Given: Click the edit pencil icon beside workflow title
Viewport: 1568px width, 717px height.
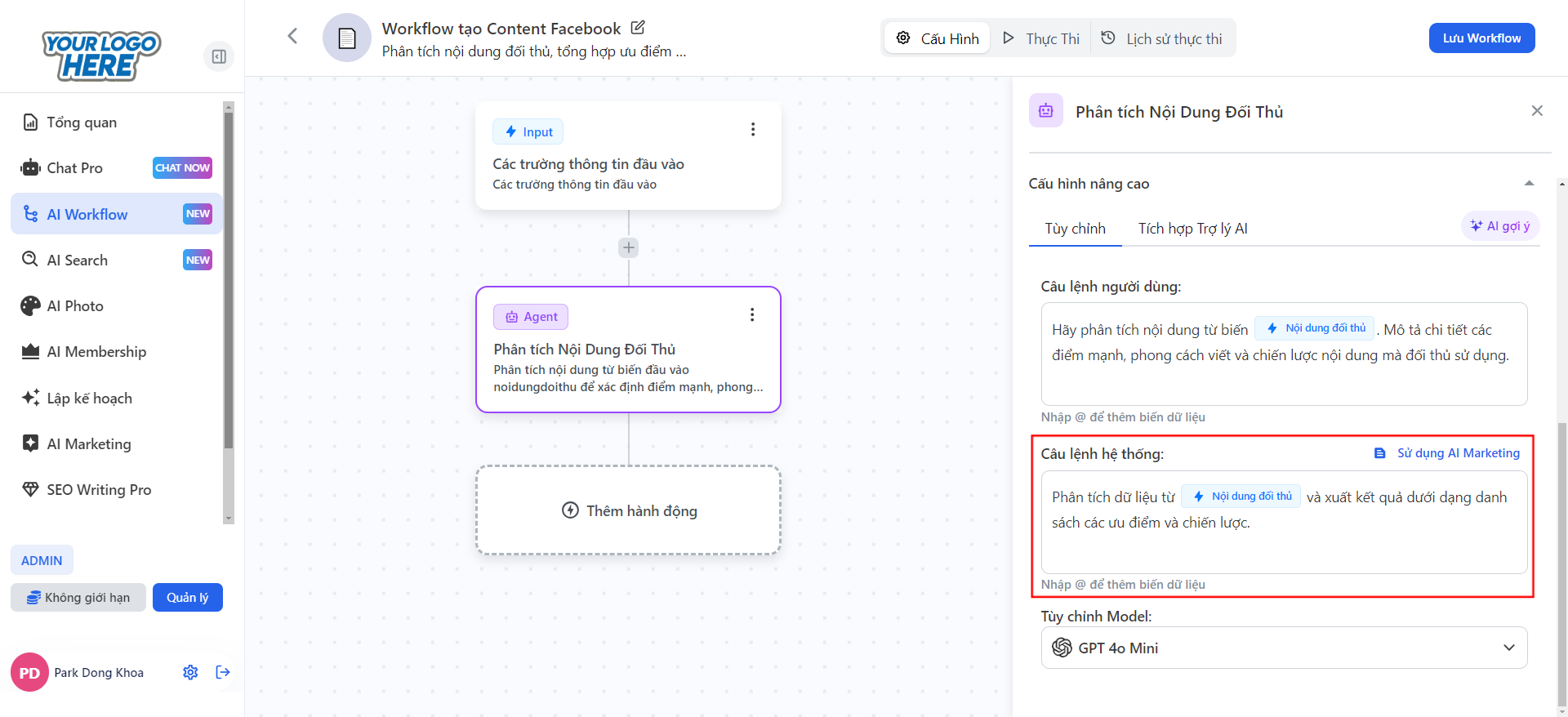Looking at the screenshot, I should pos(638,28).
